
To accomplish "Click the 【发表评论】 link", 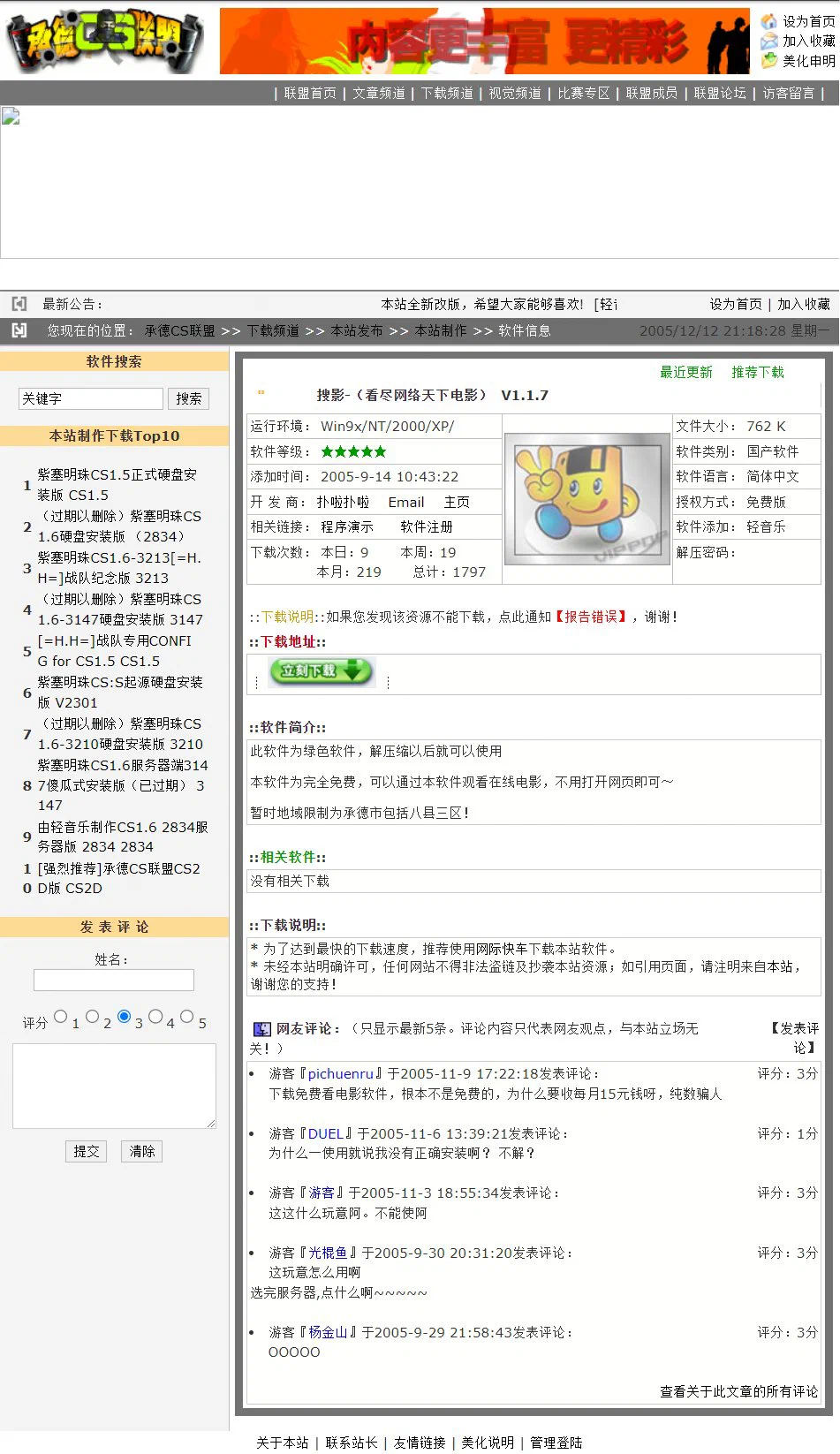I will point(792,1038).
